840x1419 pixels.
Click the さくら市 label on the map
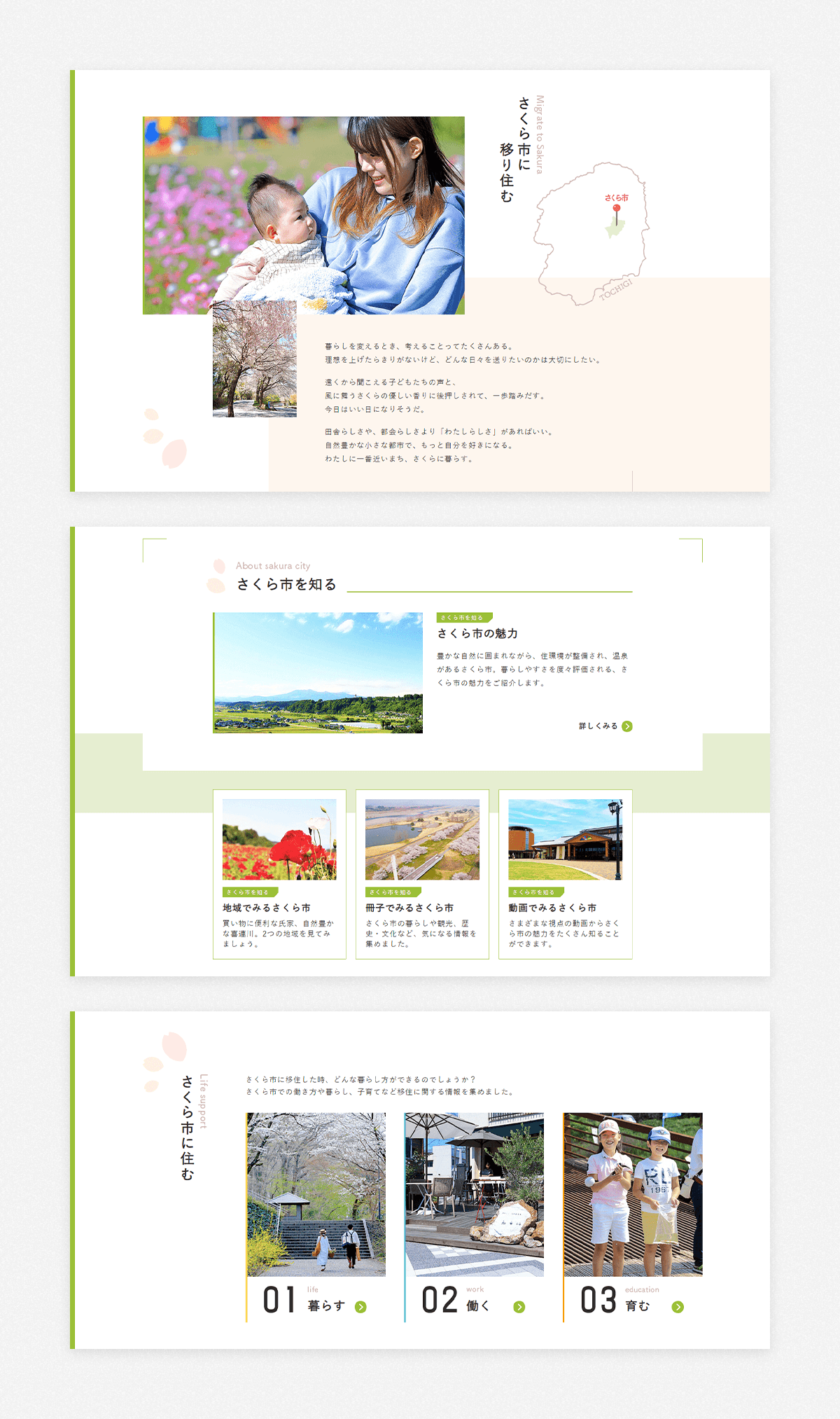(617, 198)
